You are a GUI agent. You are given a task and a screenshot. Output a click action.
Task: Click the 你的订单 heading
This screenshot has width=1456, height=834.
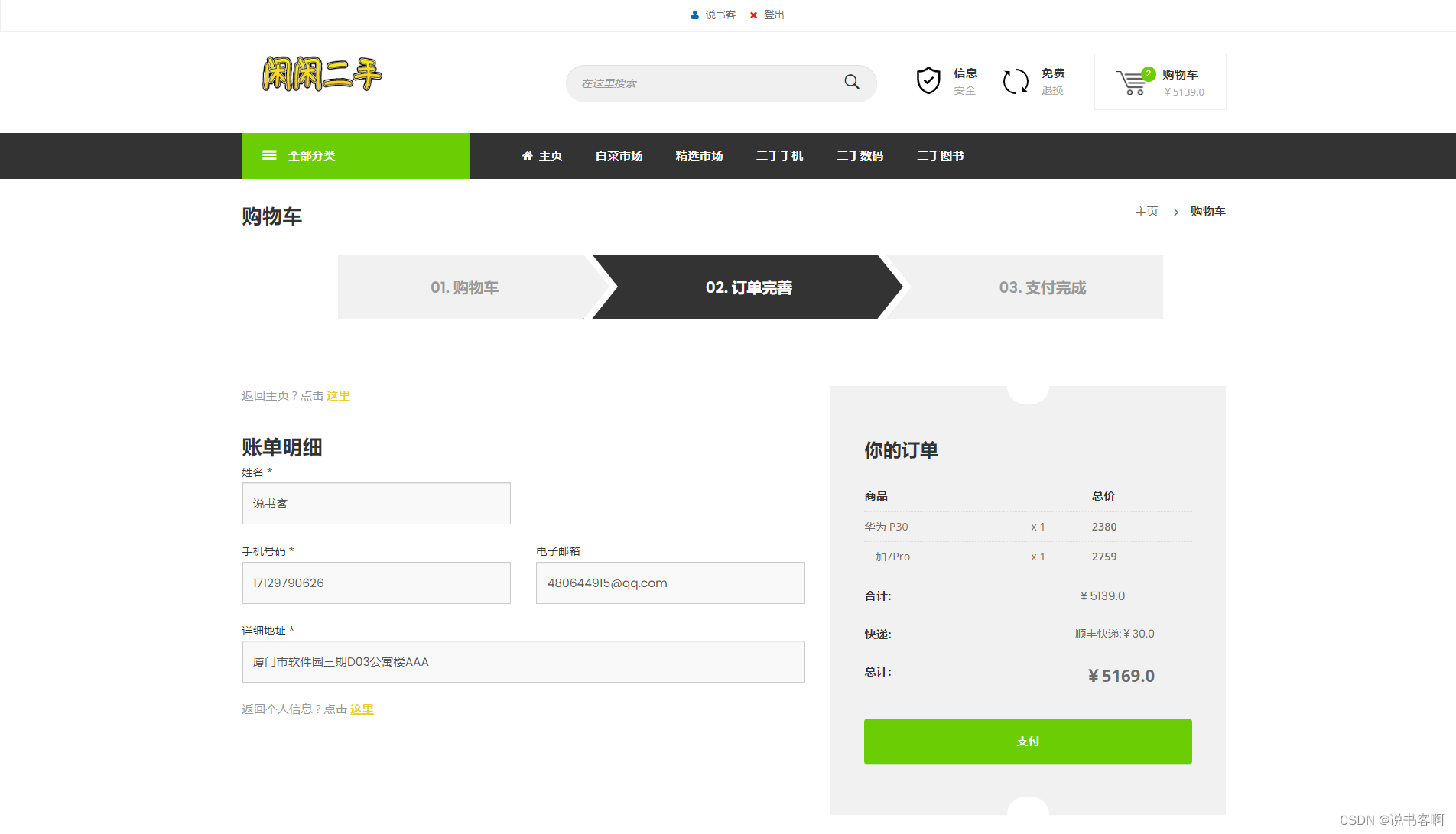pos(902,450)
